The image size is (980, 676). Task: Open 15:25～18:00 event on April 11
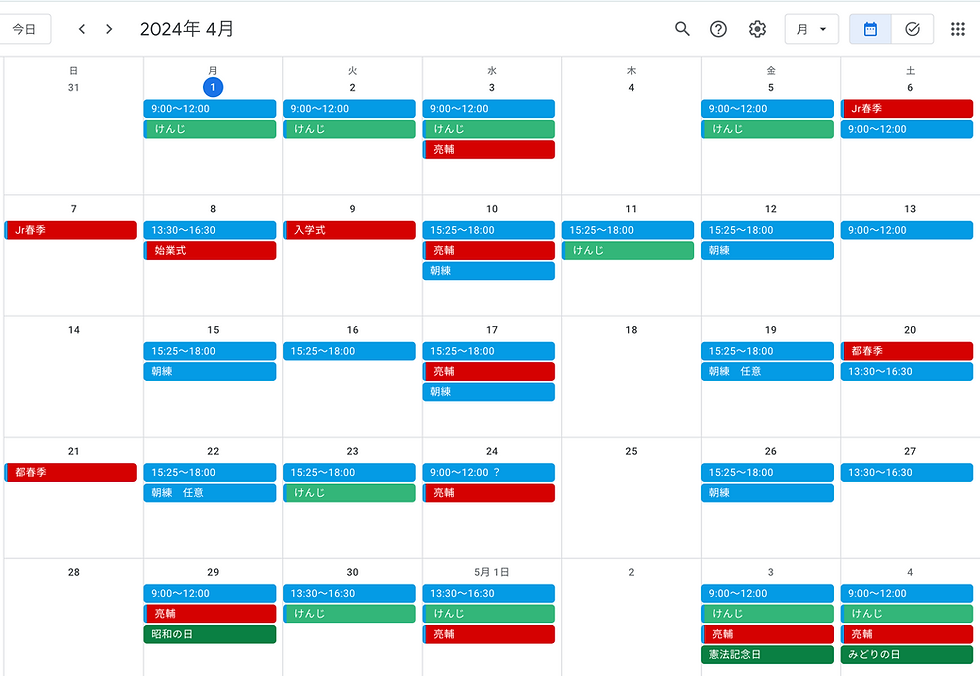(628, 230)
